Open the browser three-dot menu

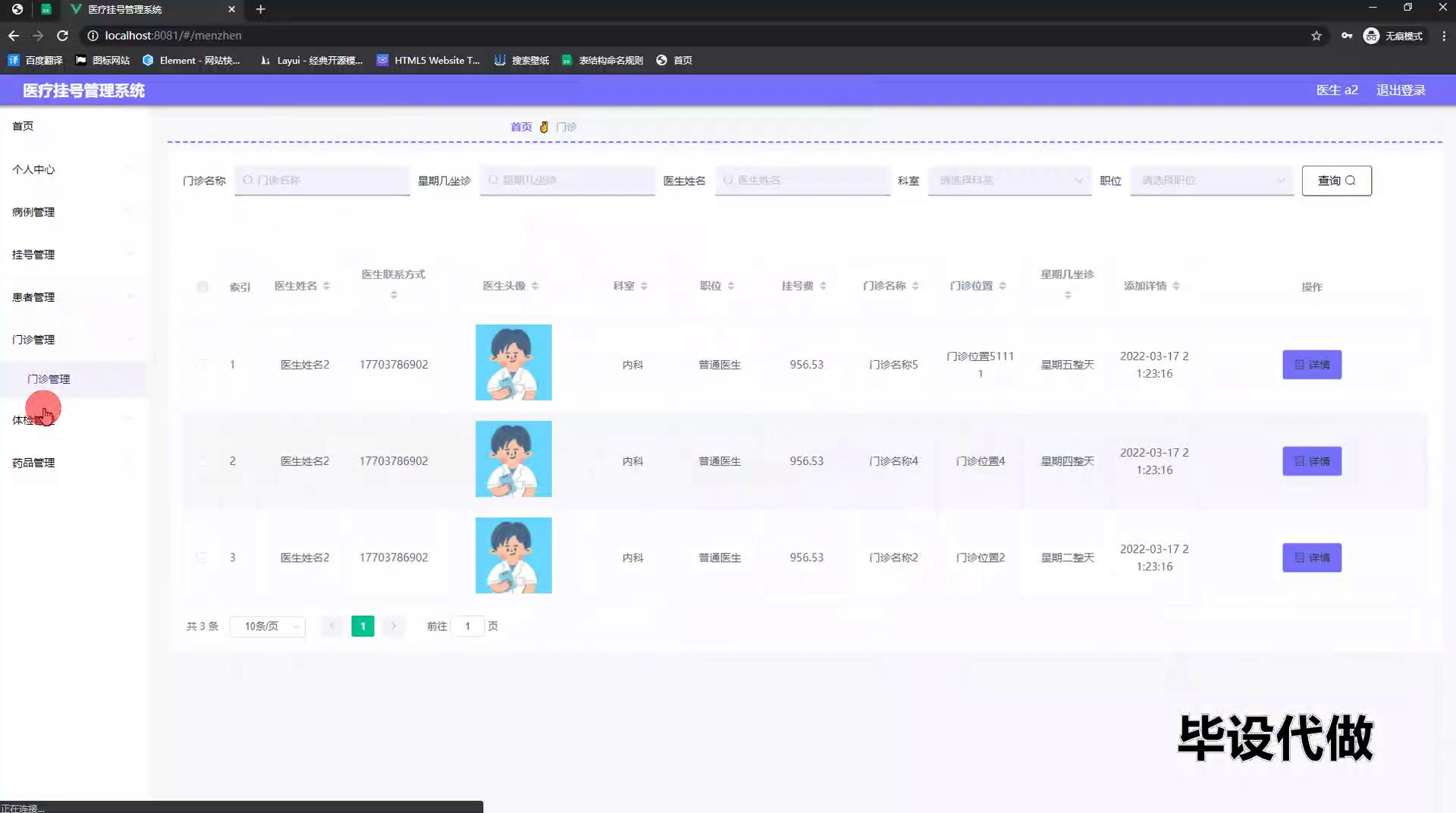pos(1444,36)
